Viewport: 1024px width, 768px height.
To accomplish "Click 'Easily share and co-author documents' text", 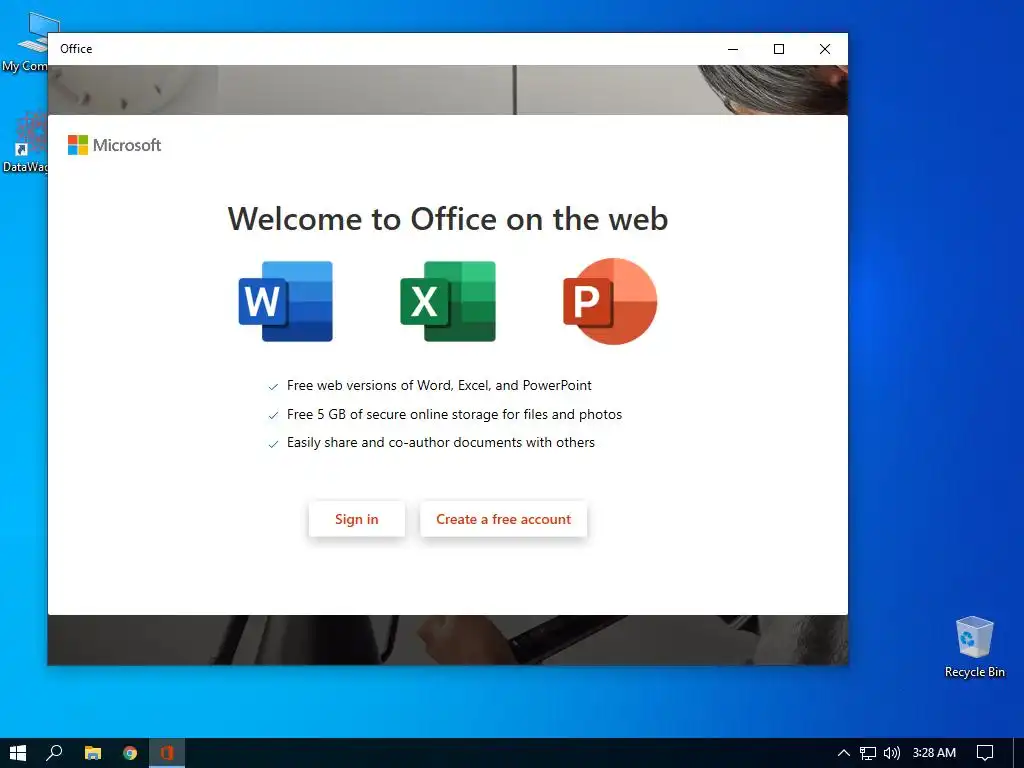I will [441, 442].
